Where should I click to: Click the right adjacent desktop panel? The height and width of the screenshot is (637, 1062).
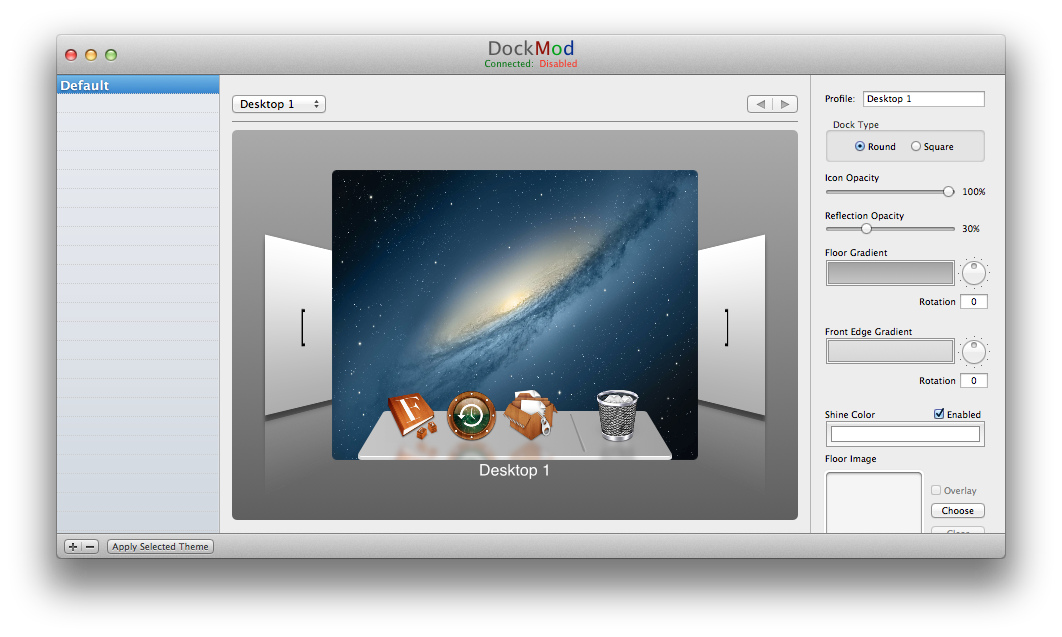(x=731, y=325)
